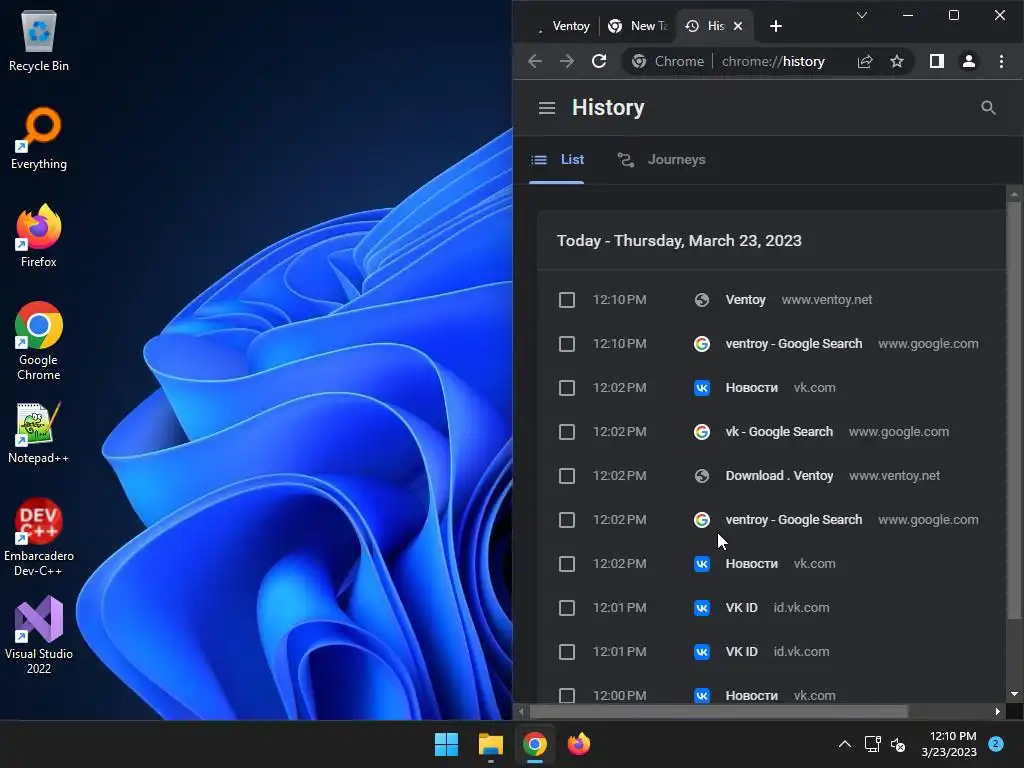
Task: Check the Download . Ventoy entry
Action: [567, 476]
